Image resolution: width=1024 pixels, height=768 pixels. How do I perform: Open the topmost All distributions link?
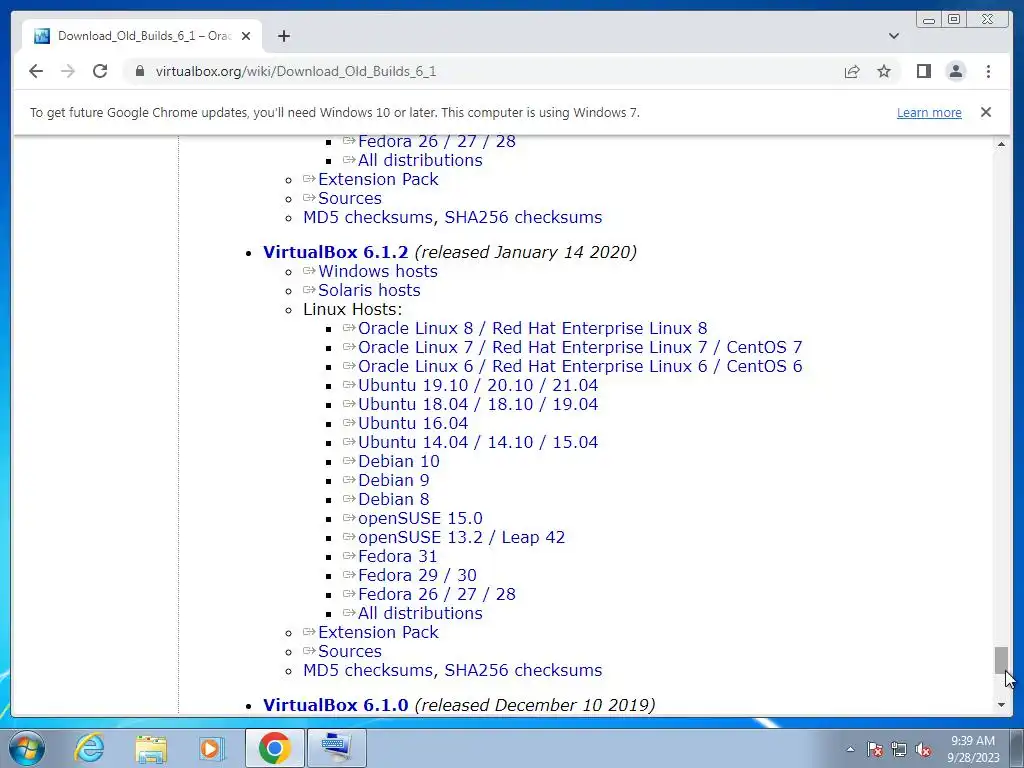pyautogui.click(x=421, y=160)
